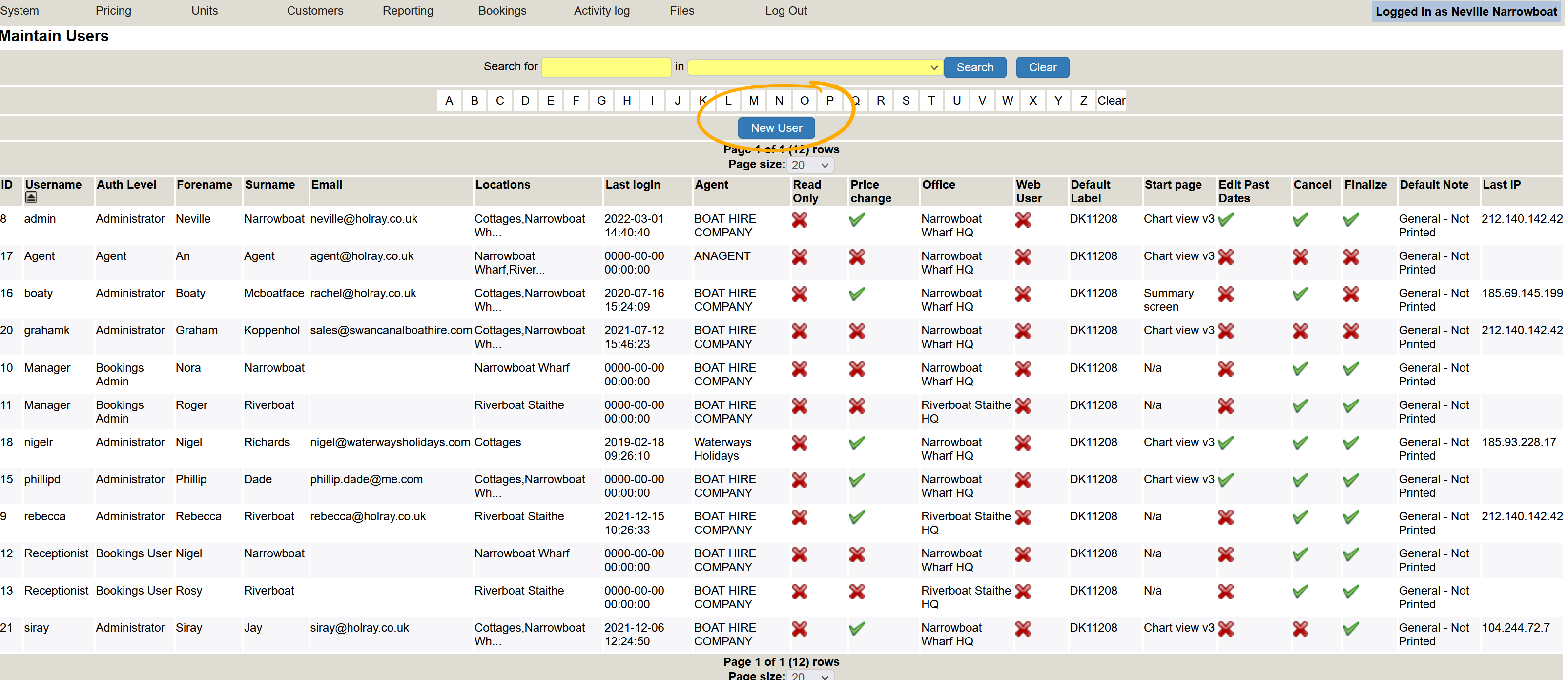Click siray's Cancel red cross icon
The image size is (1568, 680).
1300,629
